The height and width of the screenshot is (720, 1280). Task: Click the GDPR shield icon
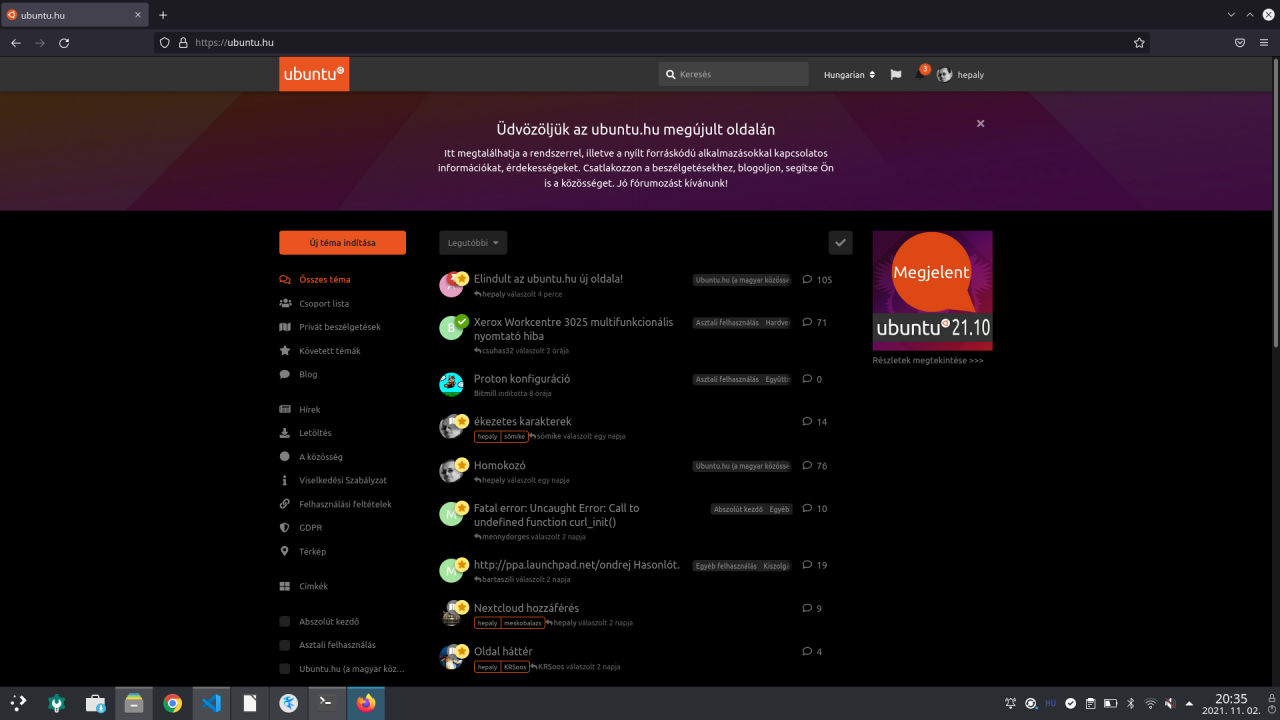click(285, 528)
